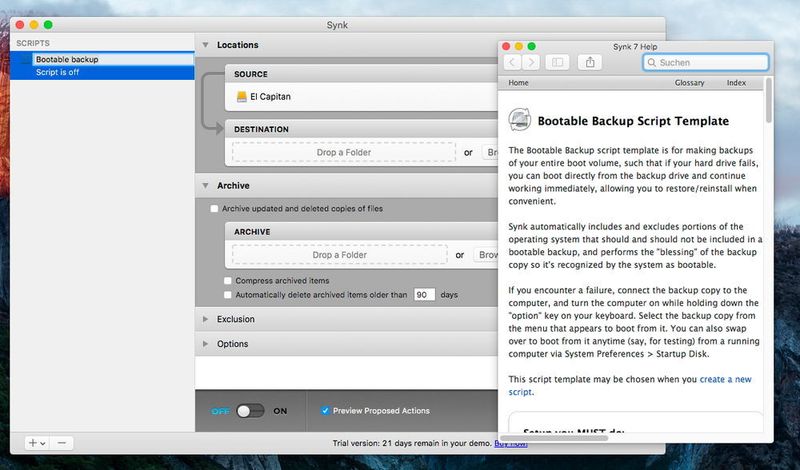Click the 'Script is off' status text

pos(57,72)
